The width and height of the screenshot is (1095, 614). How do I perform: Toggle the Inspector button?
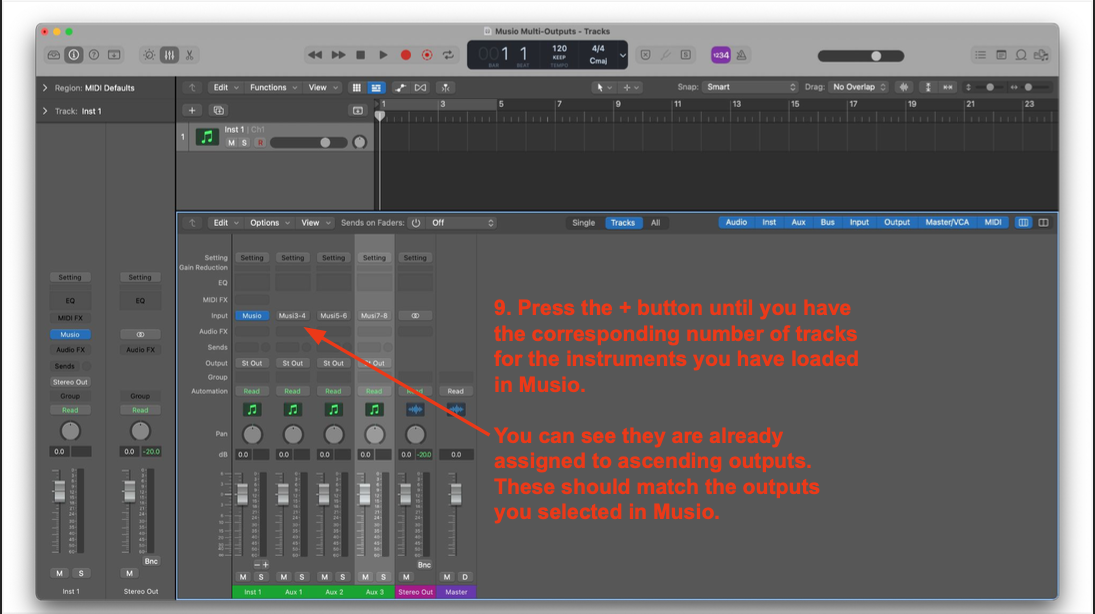coord(73,55)
